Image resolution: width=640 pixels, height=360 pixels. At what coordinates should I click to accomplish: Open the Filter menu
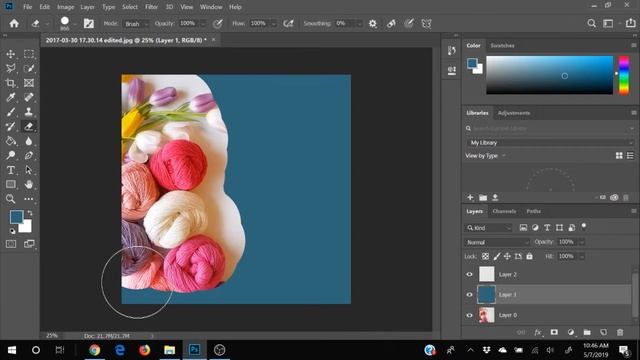[151, 7]
